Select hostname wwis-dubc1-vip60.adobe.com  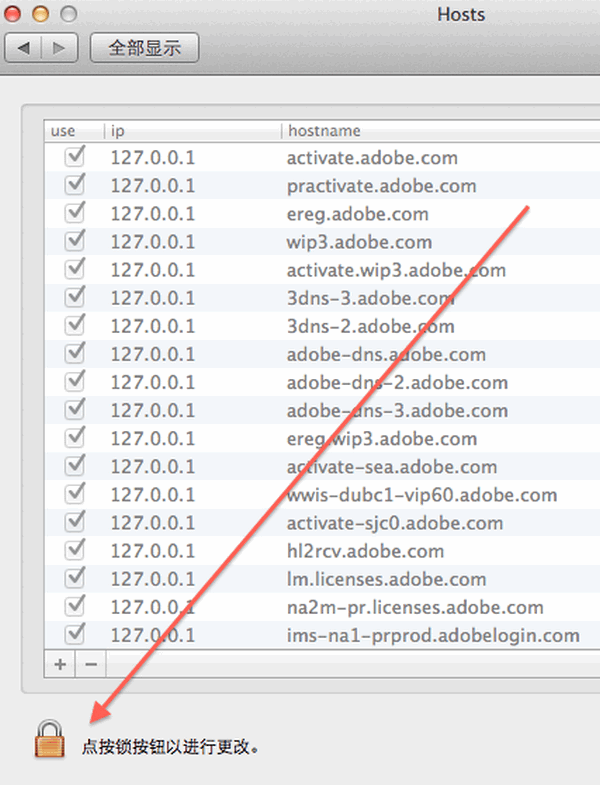point(422,495)
